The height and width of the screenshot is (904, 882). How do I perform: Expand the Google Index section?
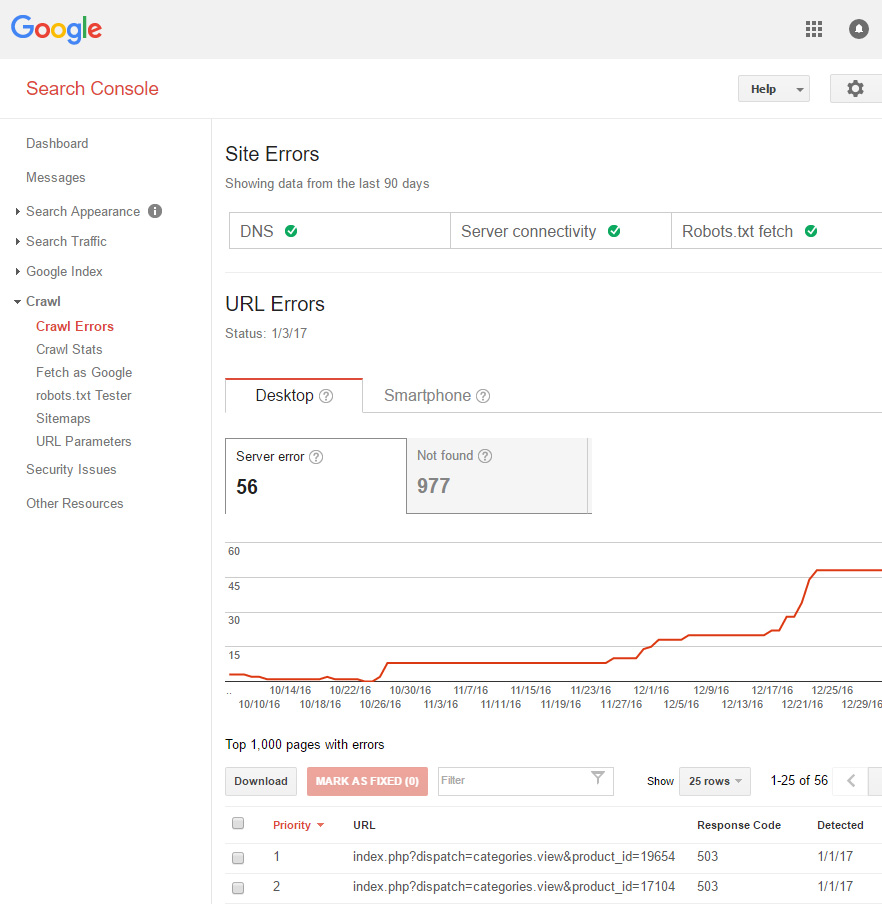click(x=18, y=272)
